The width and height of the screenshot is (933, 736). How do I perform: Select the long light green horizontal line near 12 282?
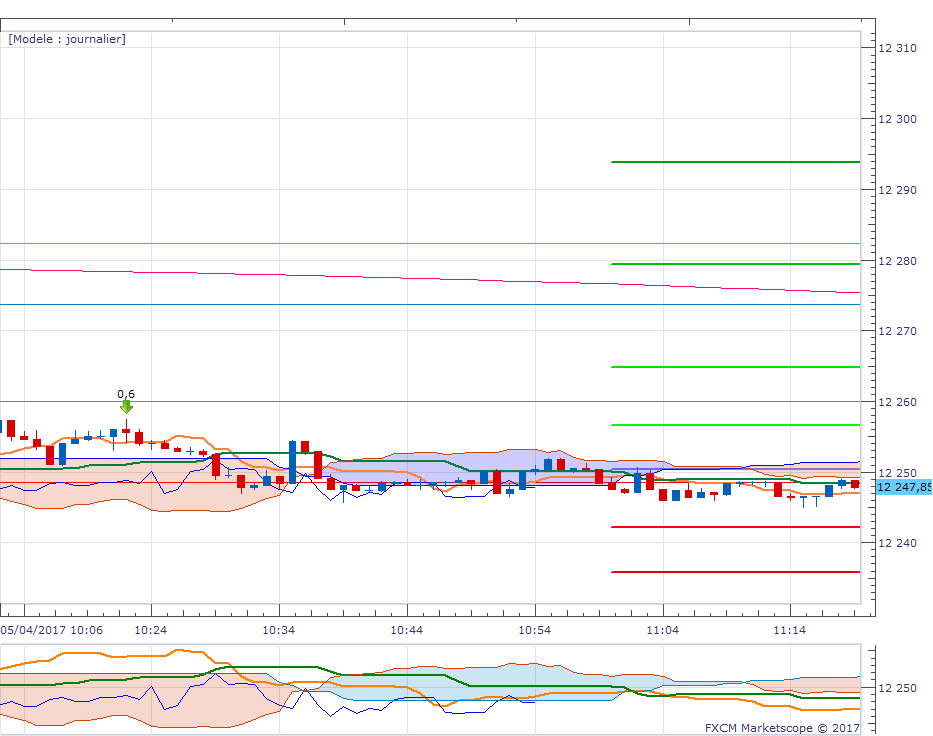click(x=430, y=243)
